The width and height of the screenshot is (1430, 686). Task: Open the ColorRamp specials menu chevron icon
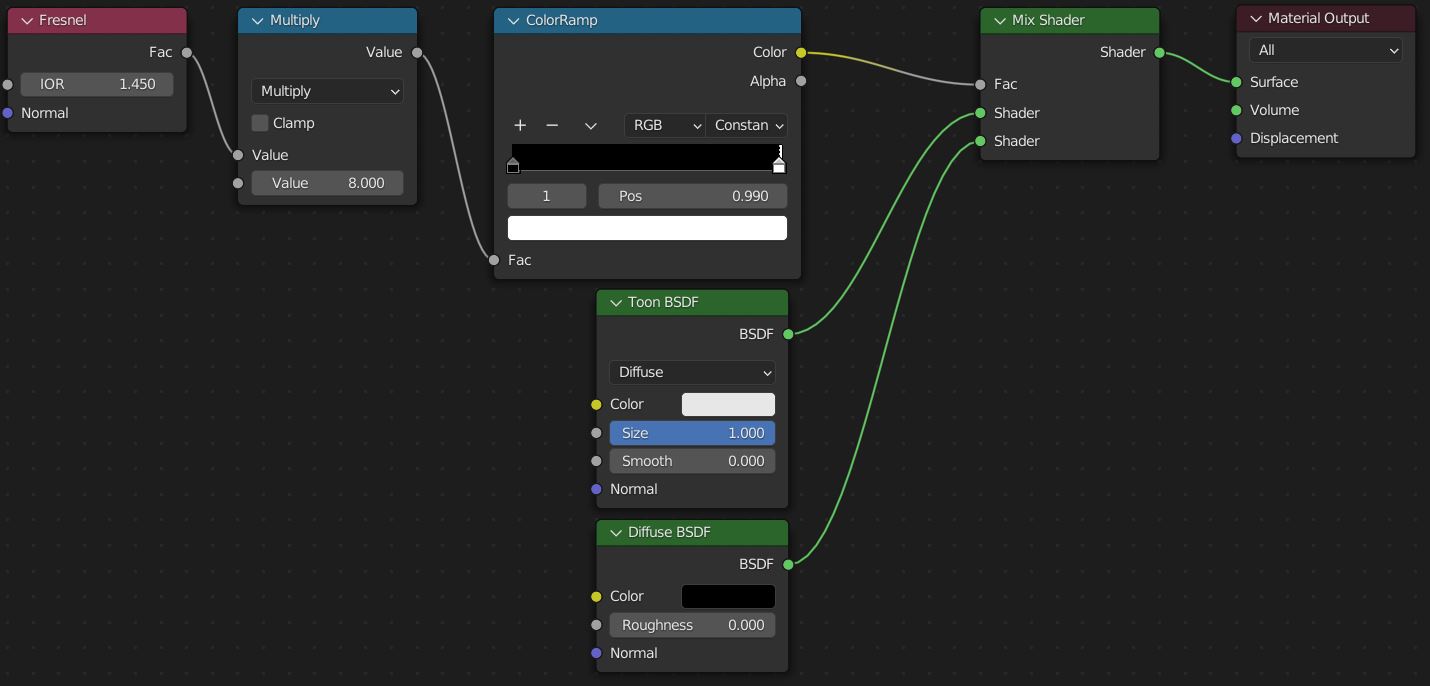(x=590, y=126)
